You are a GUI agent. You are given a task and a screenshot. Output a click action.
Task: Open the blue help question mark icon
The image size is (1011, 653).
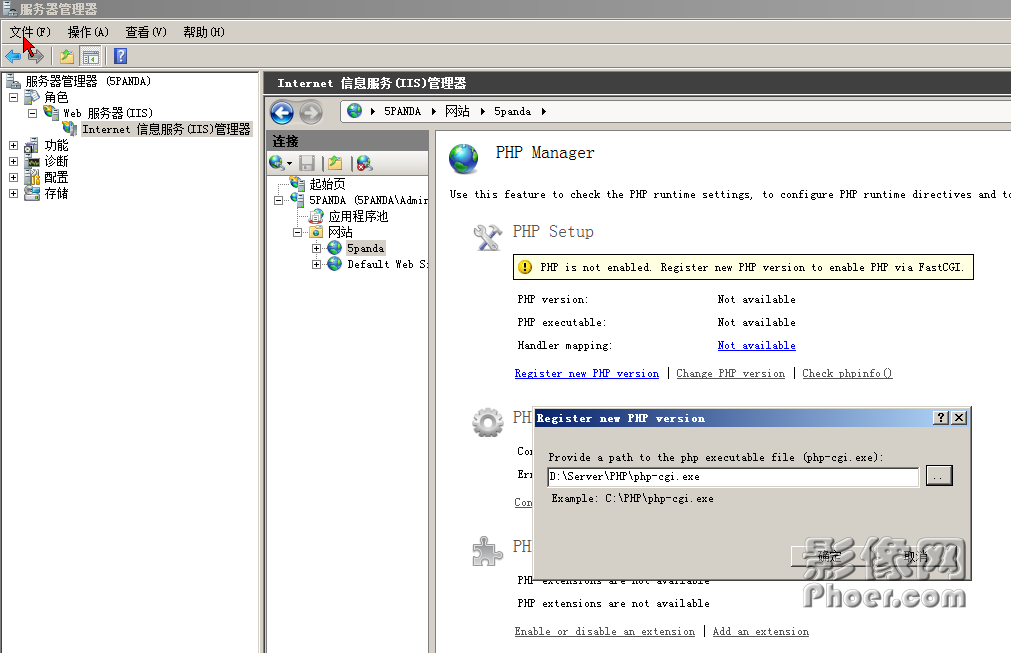(x=120, y=56)
